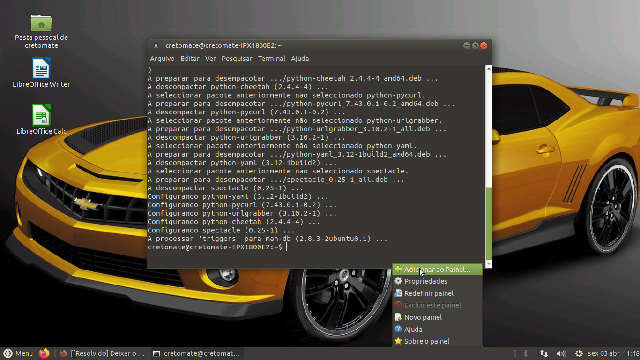Image resolution: width=640 pixels, height=360 pixels.
Task: Choose 'Sobre o painel' in the context menu
Action: 437,341
